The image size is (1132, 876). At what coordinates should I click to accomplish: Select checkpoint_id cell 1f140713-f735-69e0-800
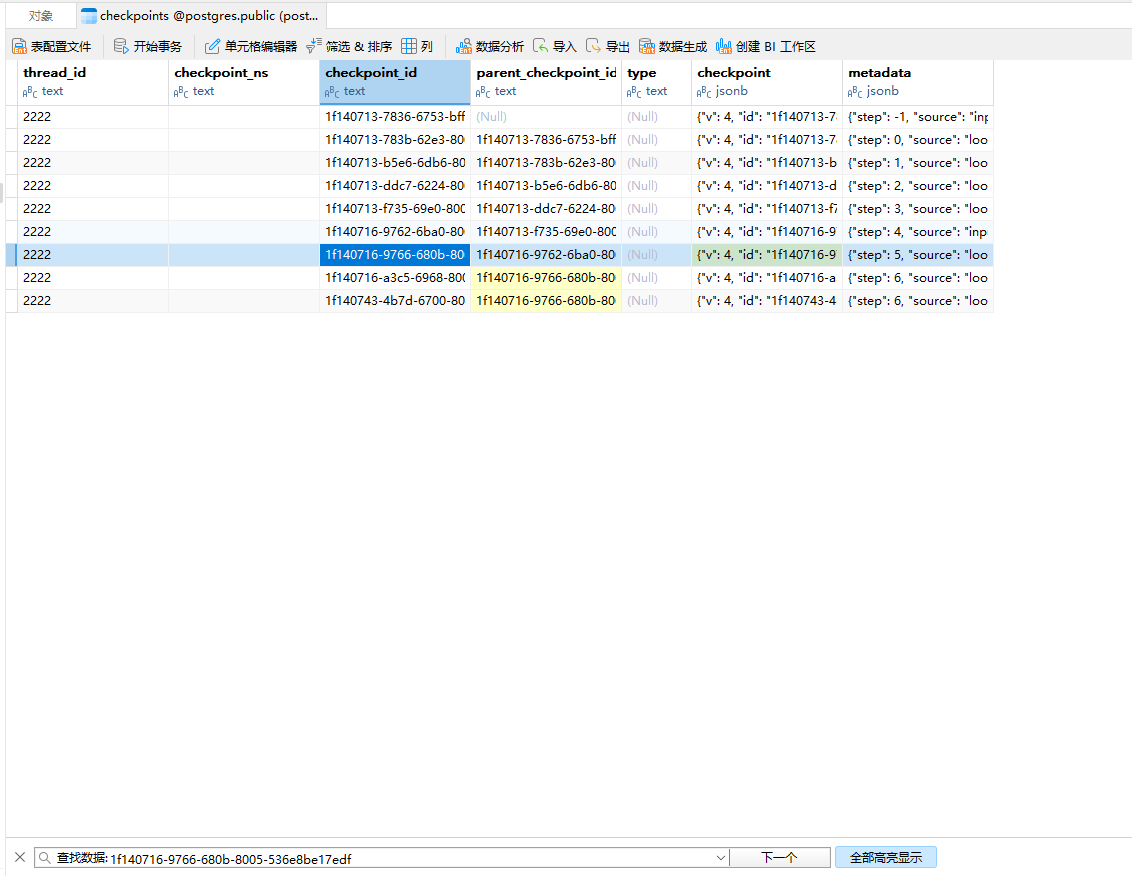[395, 209]
